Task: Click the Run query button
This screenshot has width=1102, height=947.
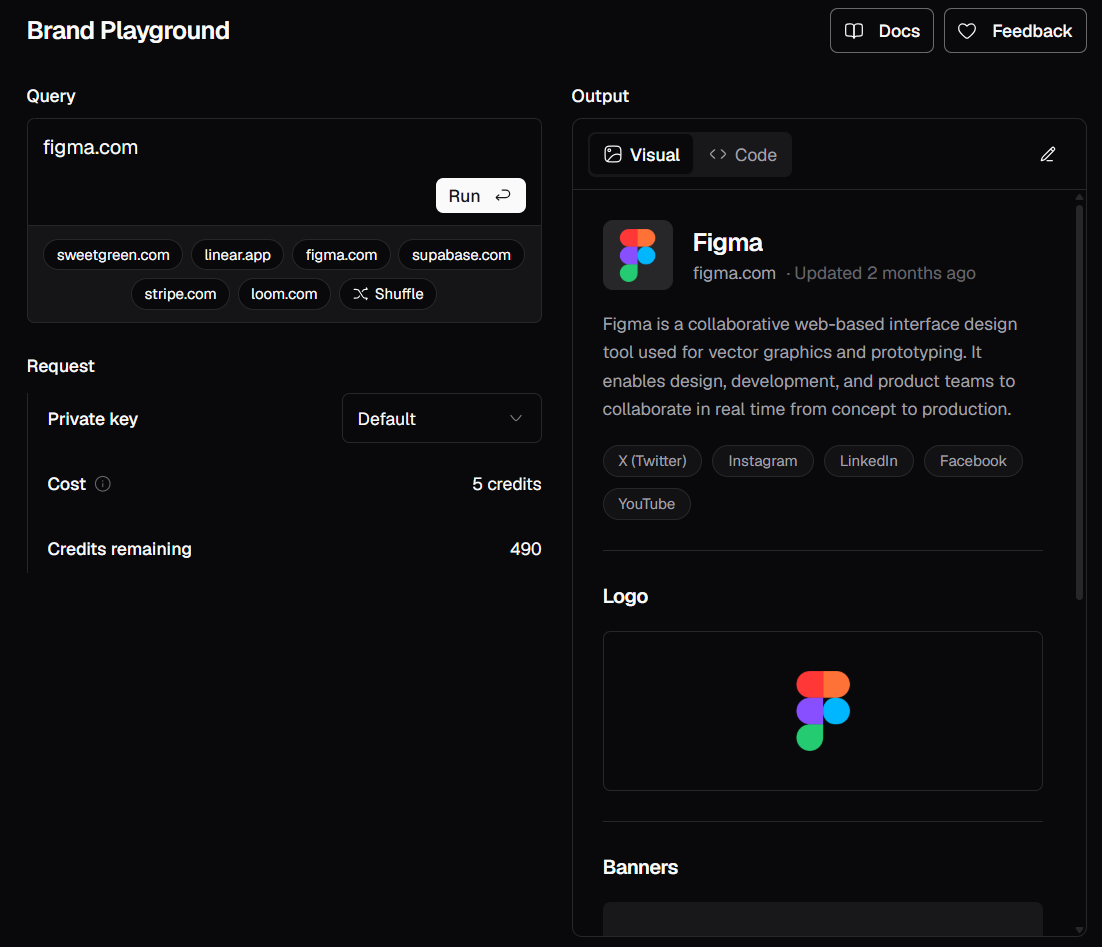Action: point(481,195)
